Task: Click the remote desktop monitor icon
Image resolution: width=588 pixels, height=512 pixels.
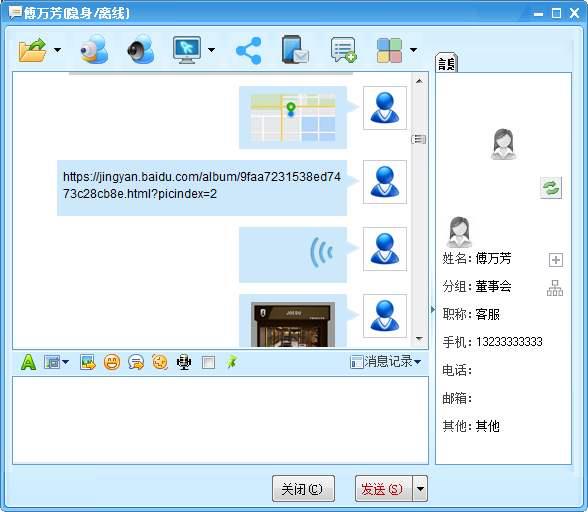Action: pos(187,50)
